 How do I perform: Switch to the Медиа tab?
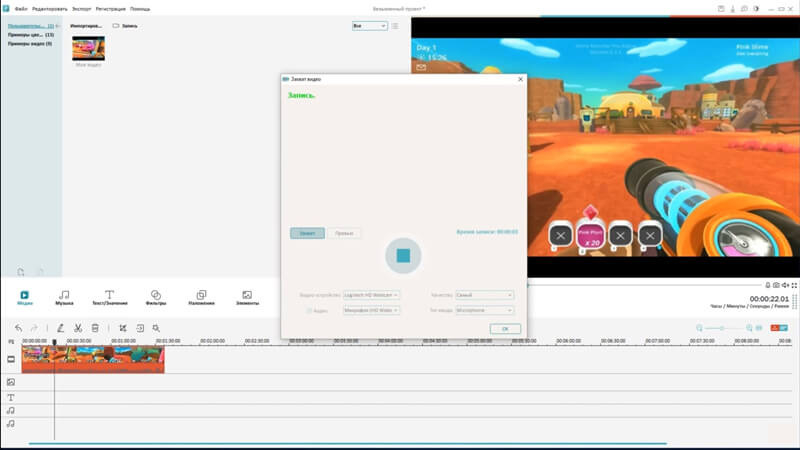point(24,298)
